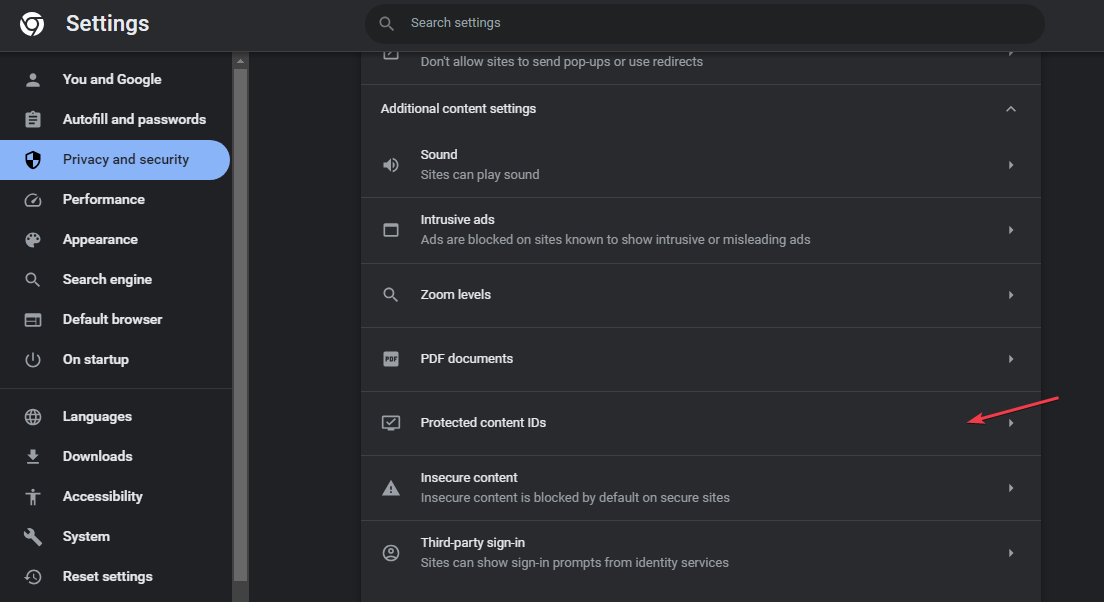Click the Protected content IDs row title
Viewport: 1104px width, 602px height.
483,423
